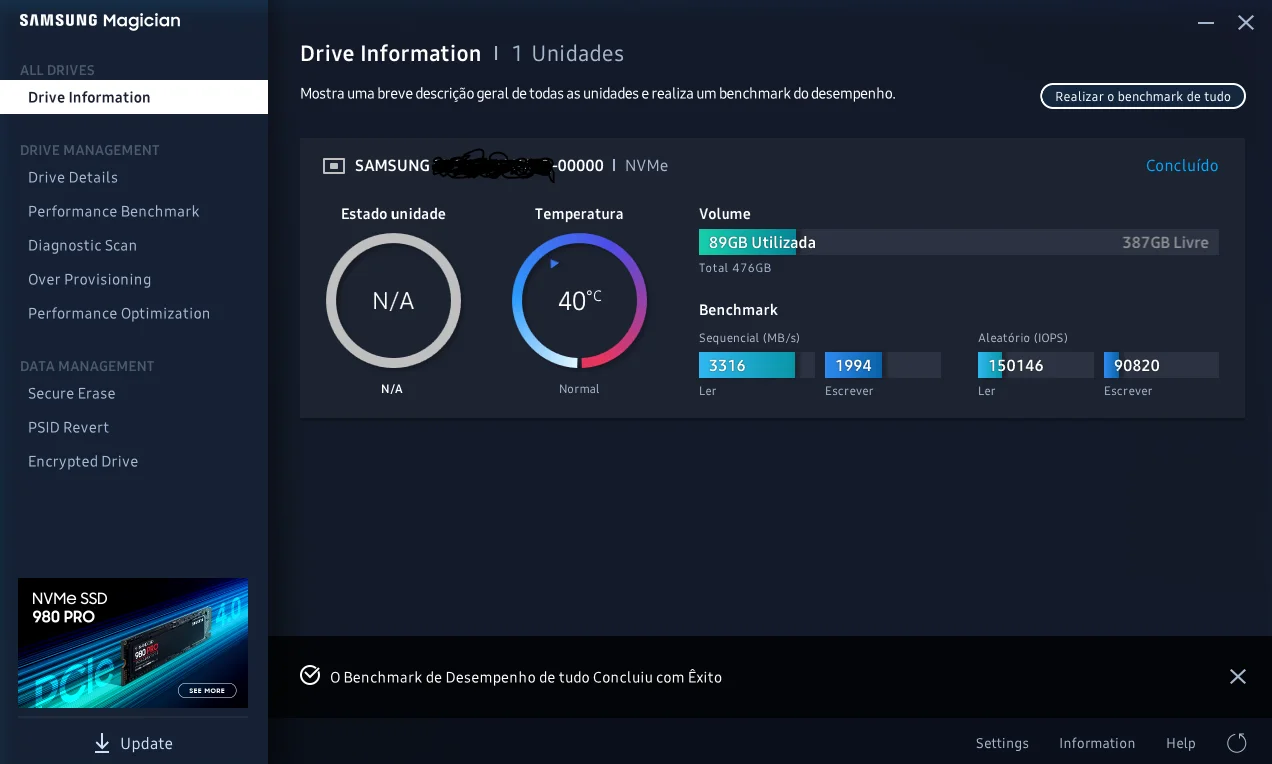The height and width of the screenshot is (764, 1272).
Task: Click the Benchmark heading in drive card
Action: (738, 310)
